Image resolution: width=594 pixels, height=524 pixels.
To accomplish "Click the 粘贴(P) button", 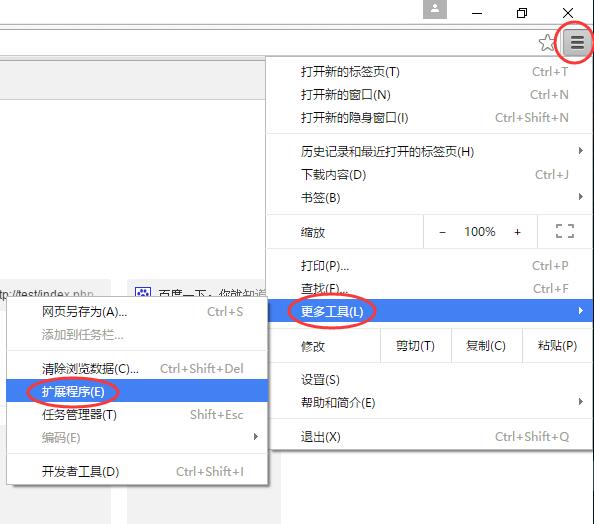I will click(557, 346).
